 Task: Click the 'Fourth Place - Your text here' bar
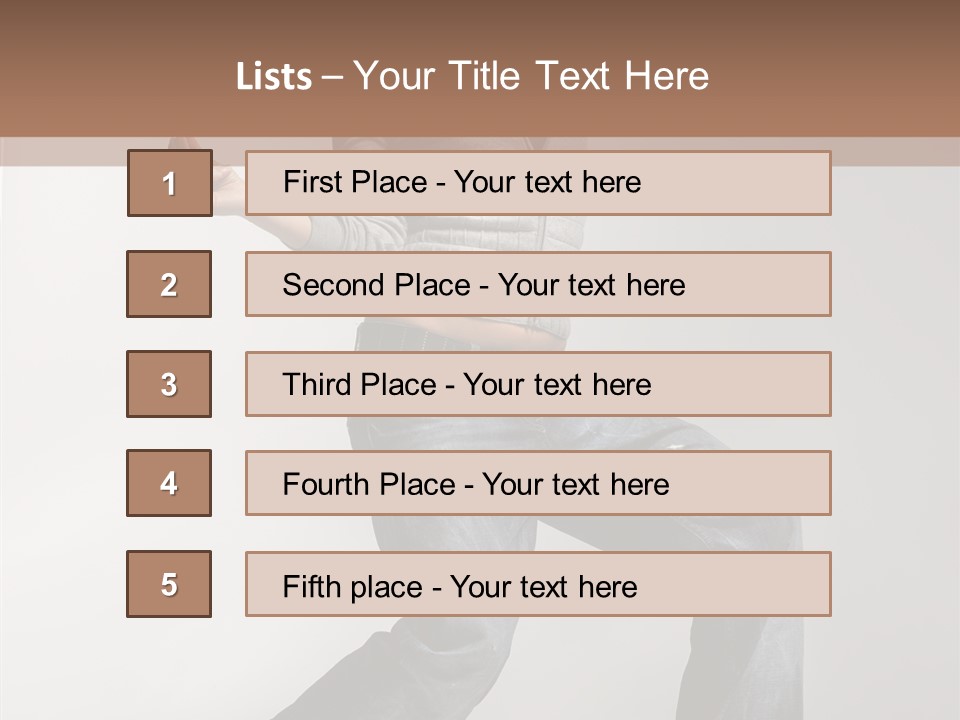coord(538,483)
